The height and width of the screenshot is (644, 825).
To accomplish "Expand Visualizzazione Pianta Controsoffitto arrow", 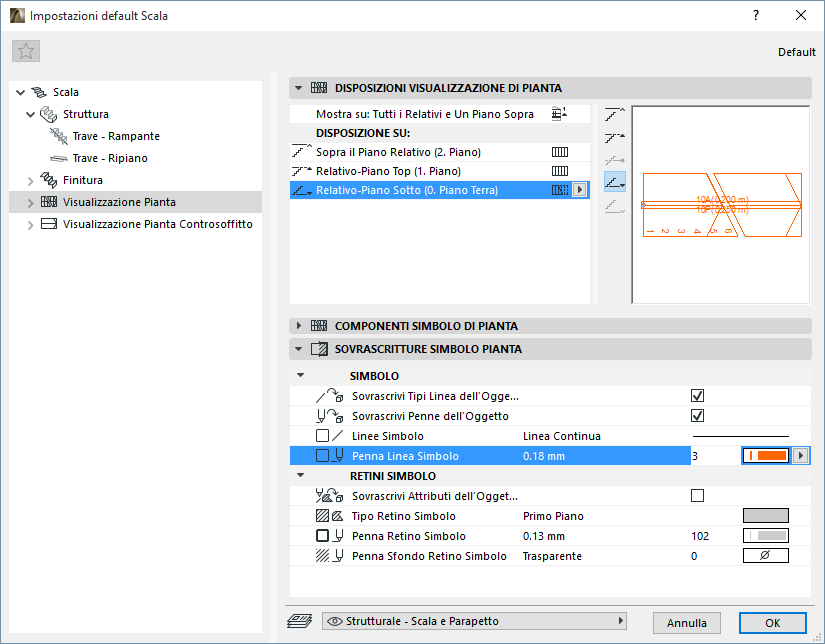I will (x=31, y=225).
